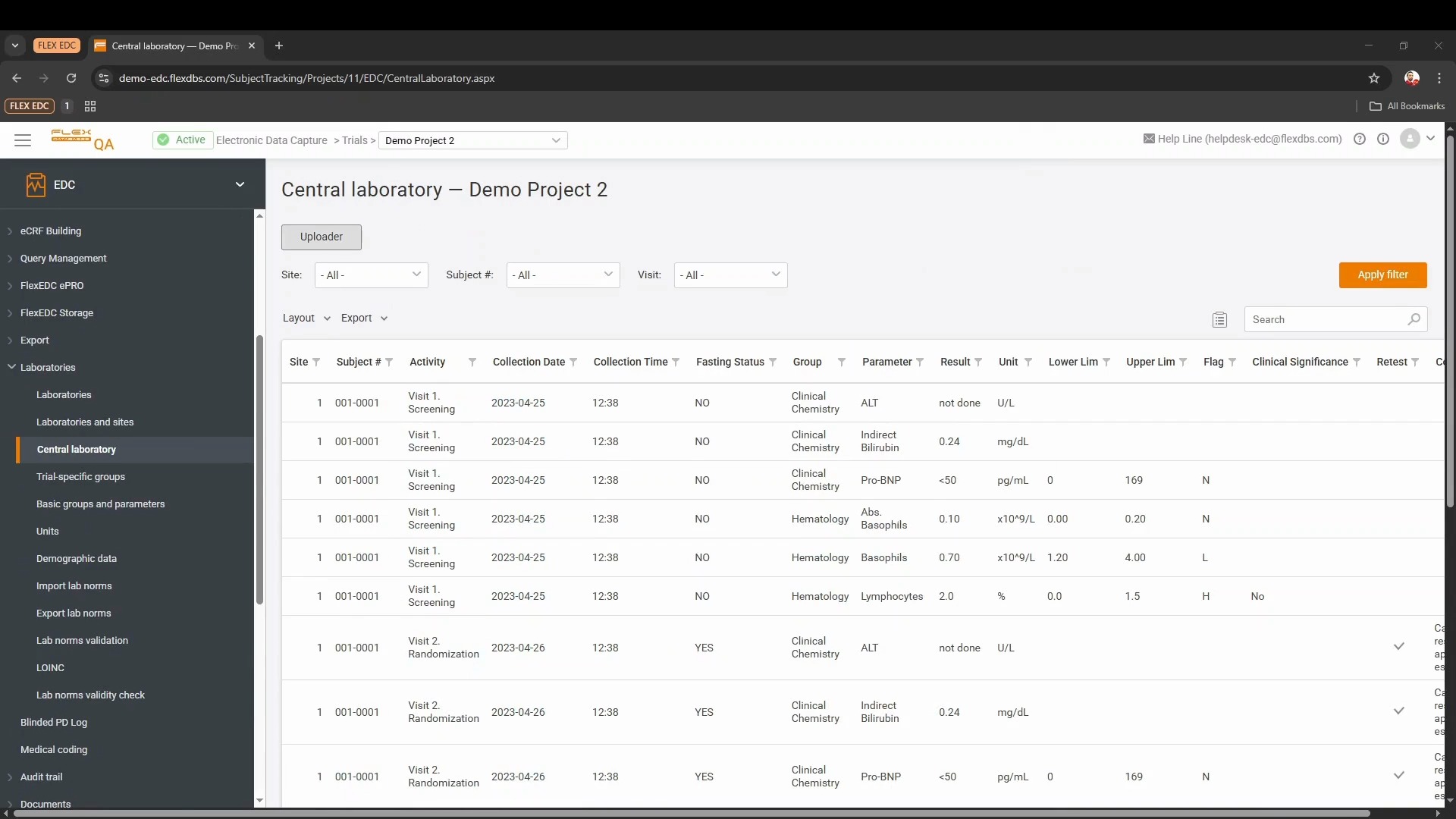Click the Uploader button
The image size is (1456, 819).
321,237
